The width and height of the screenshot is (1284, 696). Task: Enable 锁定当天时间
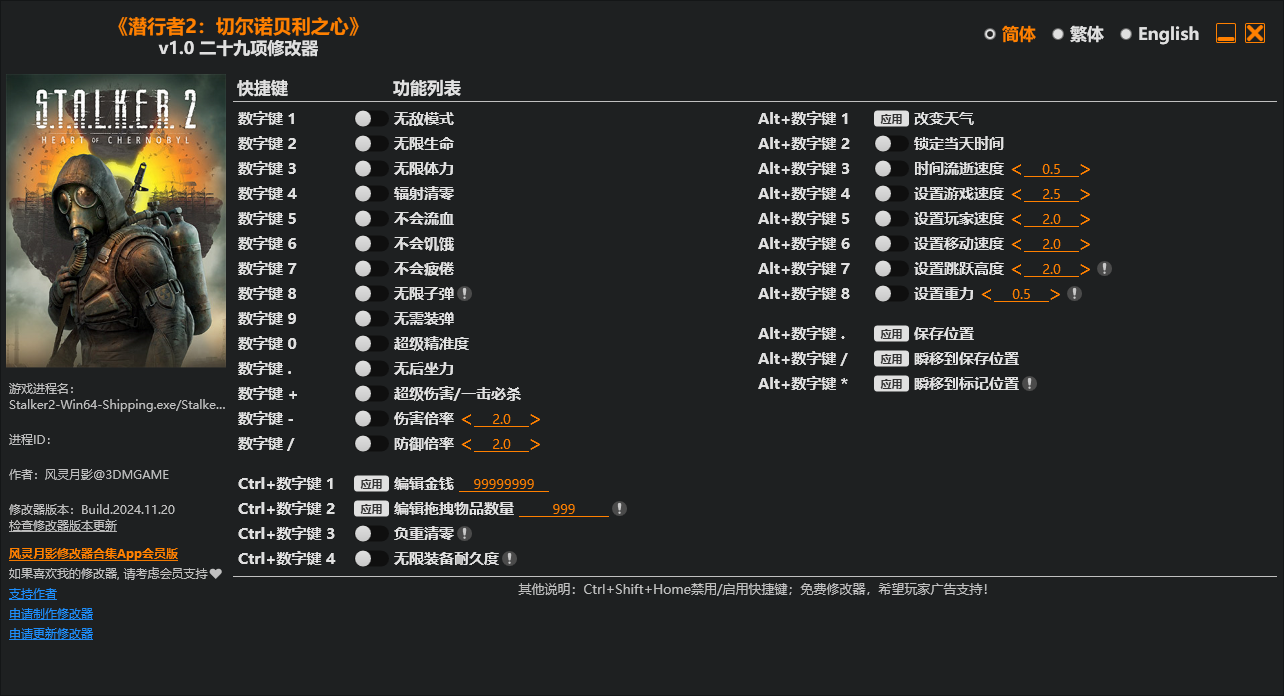pyautogui.click(x=881, y=143)
